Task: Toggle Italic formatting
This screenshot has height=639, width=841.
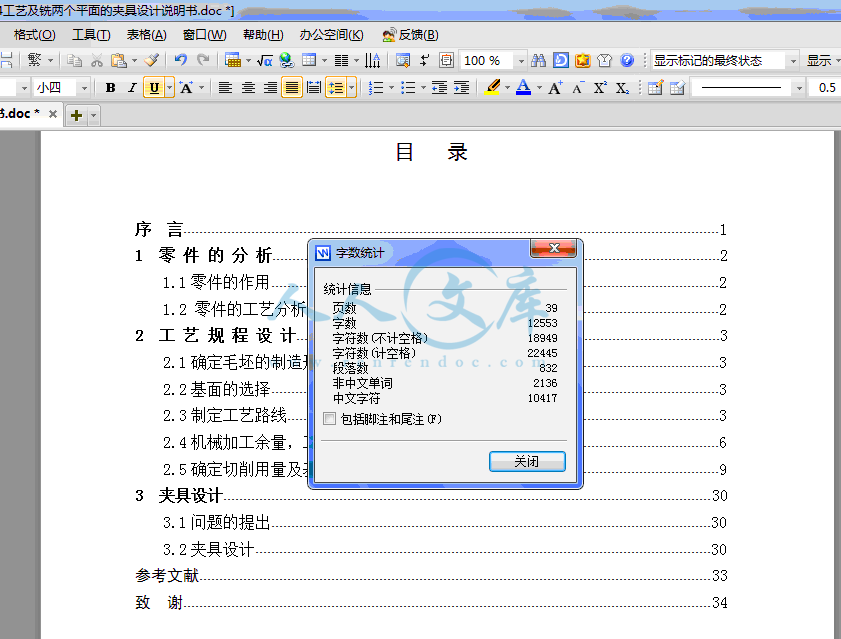Action: (132, 87)
